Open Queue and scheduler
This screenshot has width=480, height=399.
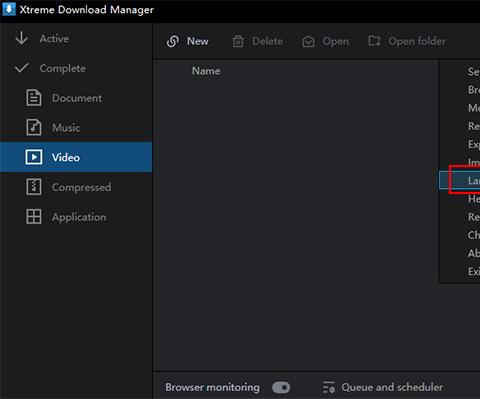point(392,387)
